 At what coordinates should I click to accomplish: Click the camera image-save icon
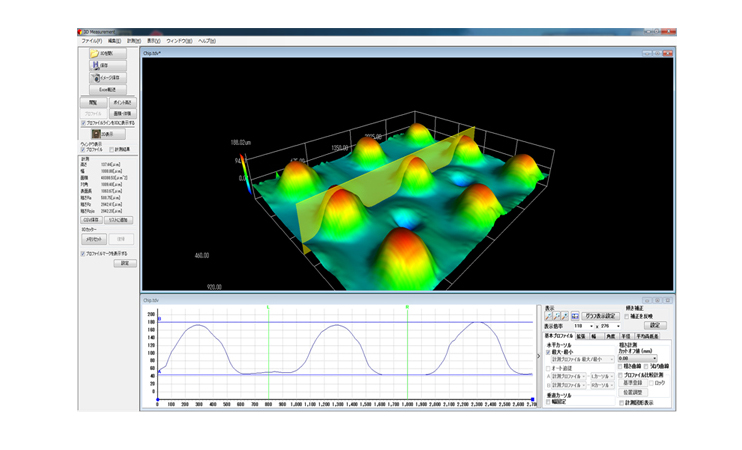(95, 78)
